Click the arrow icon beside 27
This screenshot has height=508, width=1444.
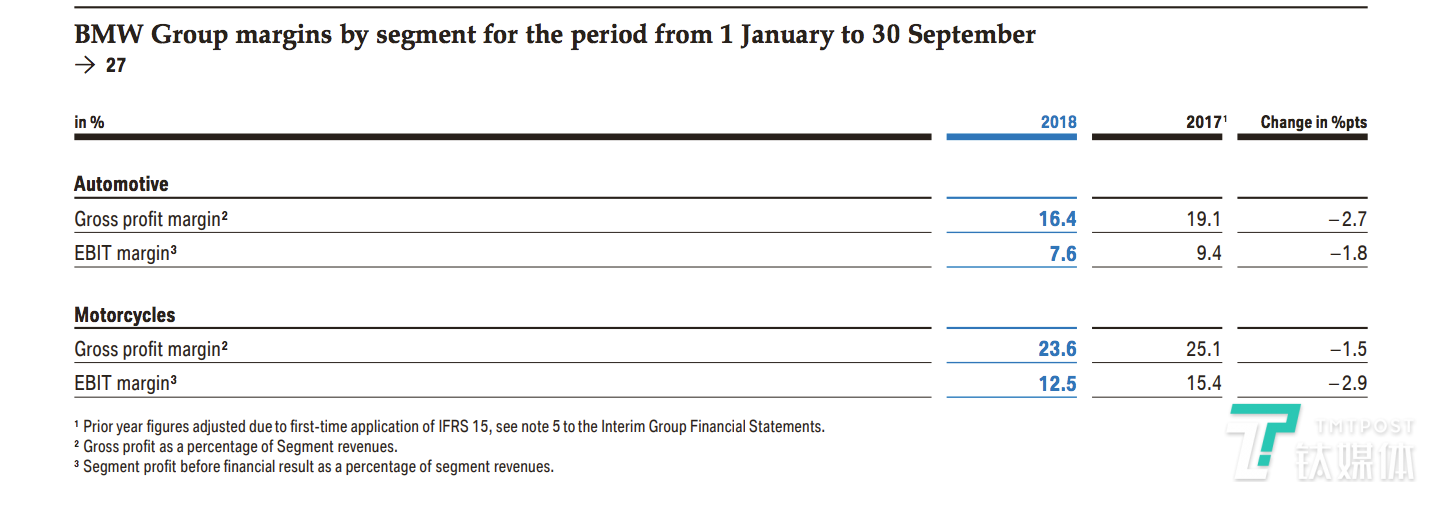[x=85, y=66]
